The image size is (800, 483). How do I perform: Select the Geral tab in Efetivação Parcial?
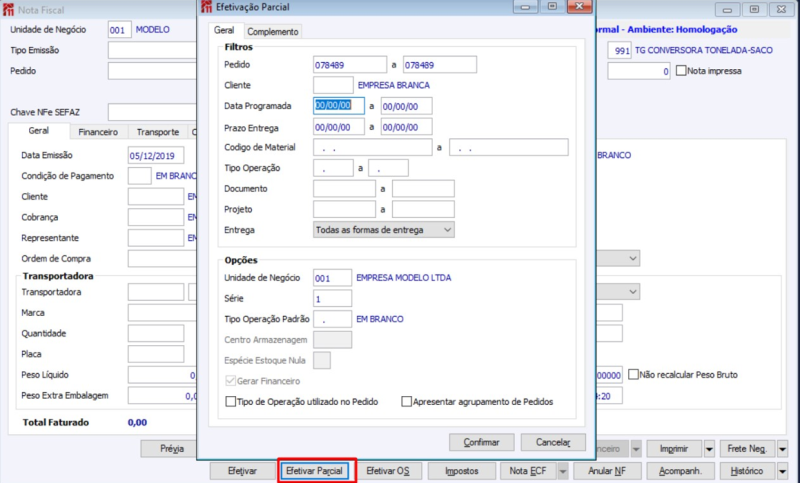pyautogui.click(x=224, y=31)
